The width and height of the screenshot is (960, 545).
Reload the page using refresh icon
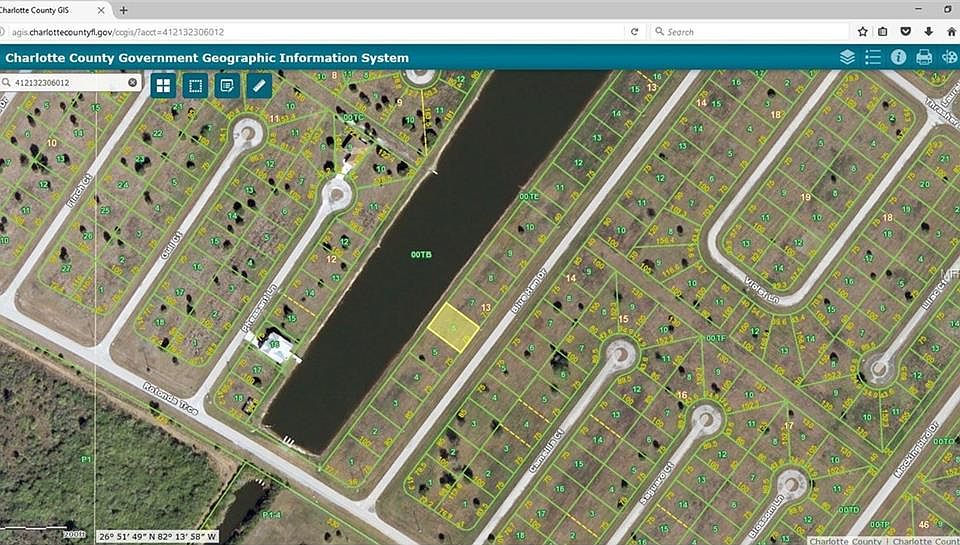tap(634, 32)
